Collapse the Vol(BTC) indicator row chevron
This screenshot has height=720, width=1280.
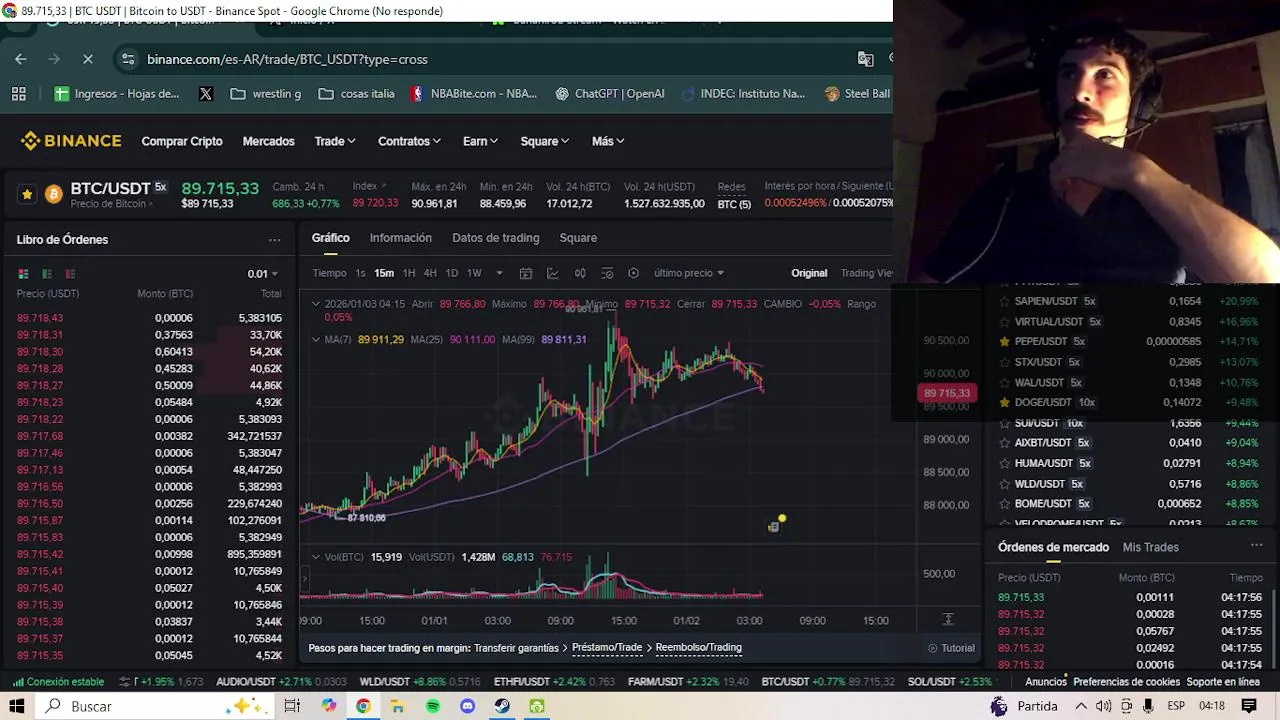(316, 557)
